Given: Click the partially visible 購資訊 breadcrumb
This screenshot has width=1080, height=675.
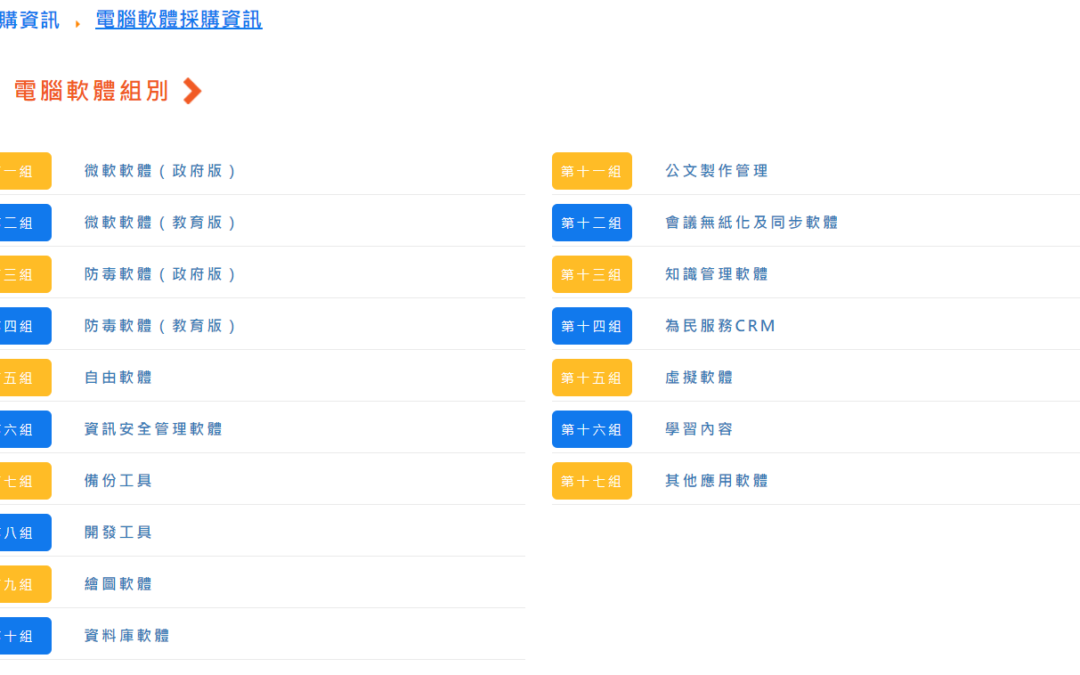Looking at the screenshot, I should click(x=29, y=20).
